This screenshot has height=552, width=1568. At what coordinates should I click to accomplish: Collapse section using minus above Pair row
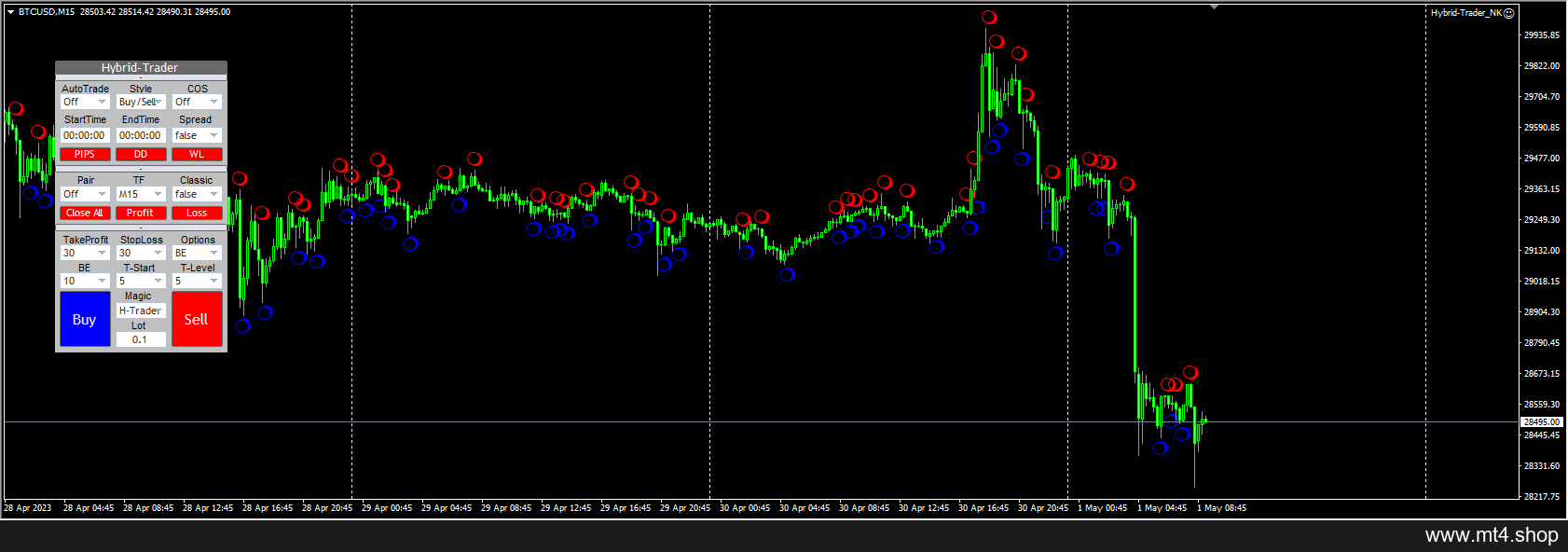point(141,170)
